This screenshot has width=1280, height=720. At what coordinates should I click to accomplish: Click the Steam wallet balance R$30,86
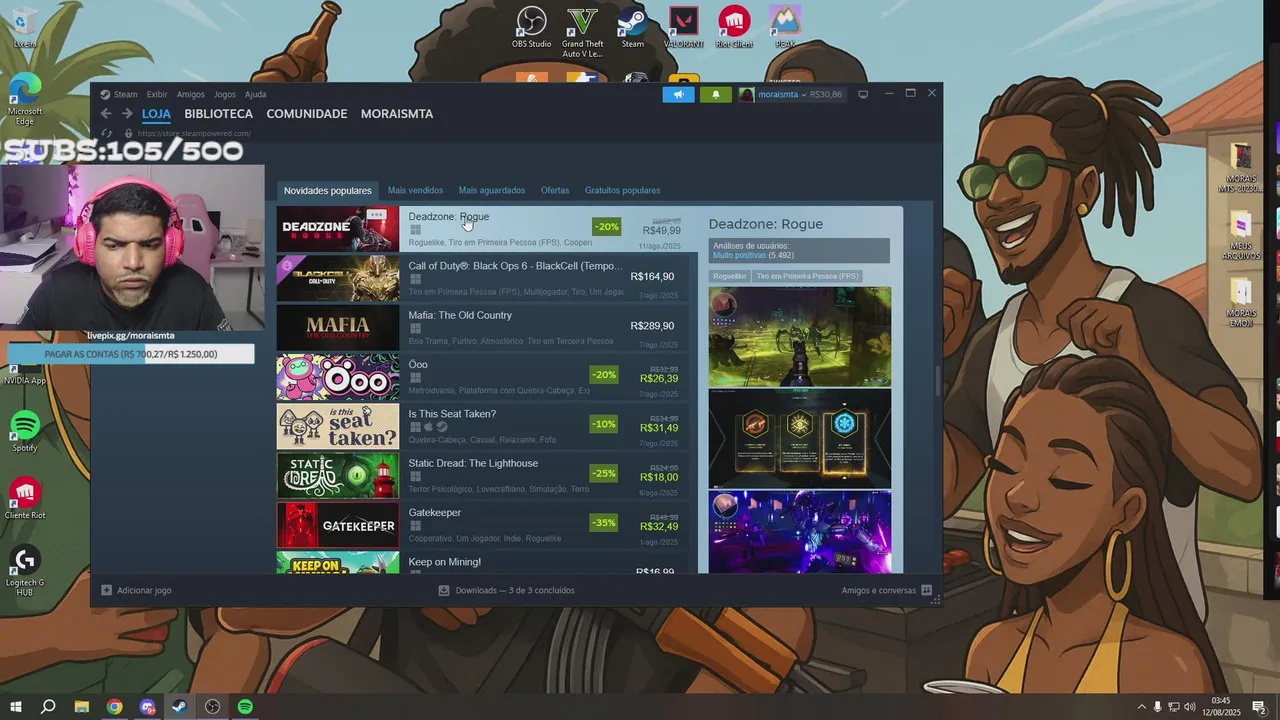coord(826,94)
